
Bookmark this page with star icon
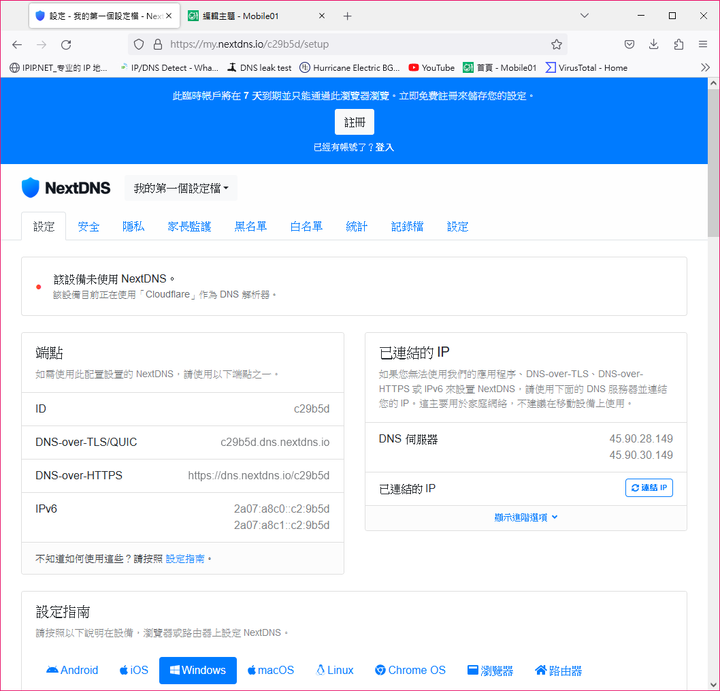(557, 45)
